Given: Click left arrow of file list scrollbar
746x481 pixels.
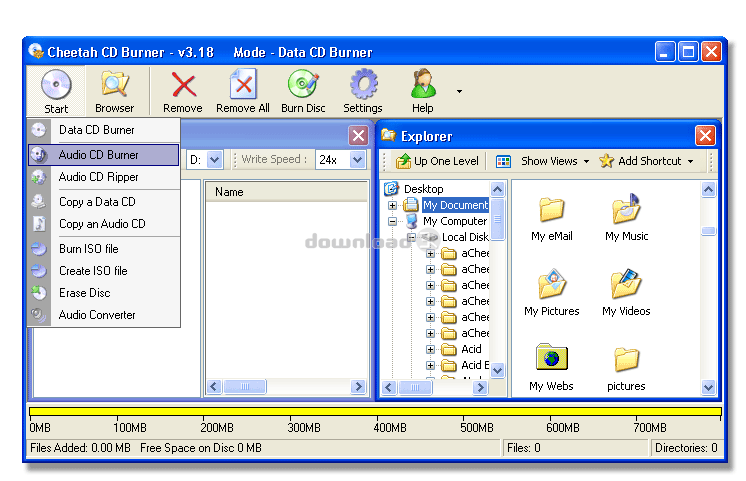Looking at the screenshot, I should tap(214, 386).
